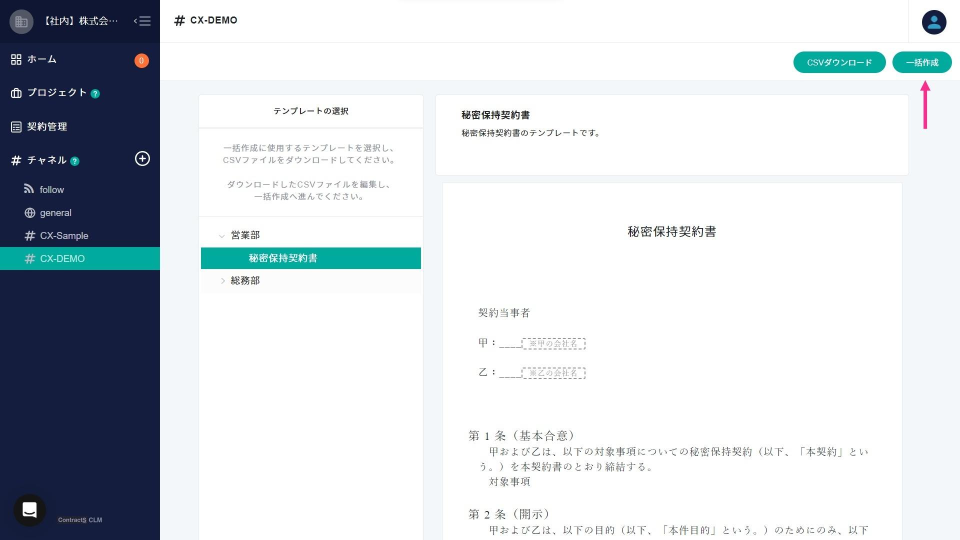This screenshot has height=540, width=960.
Task: Open the general channel
Action: tap(55, 212)
